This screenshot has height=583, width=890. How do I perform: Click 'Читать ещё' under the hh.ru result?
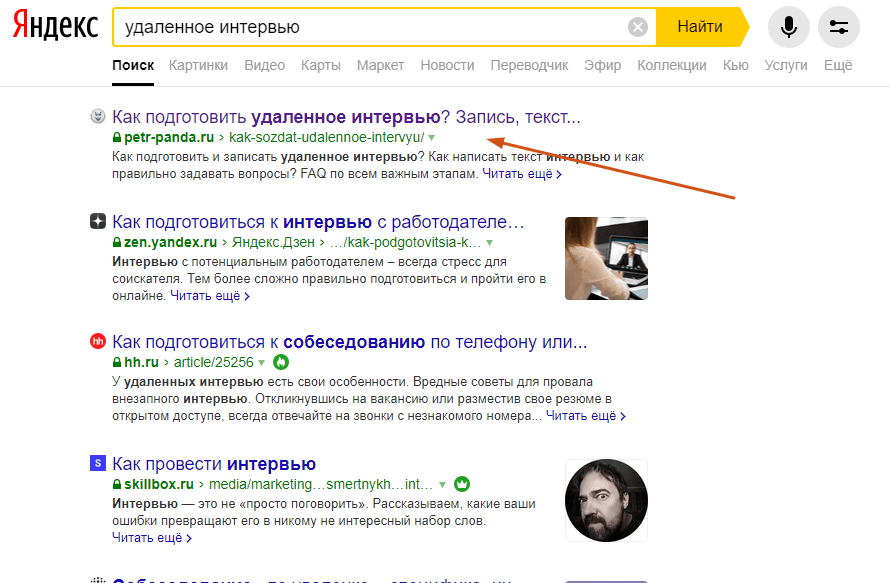tap(586, 416)
